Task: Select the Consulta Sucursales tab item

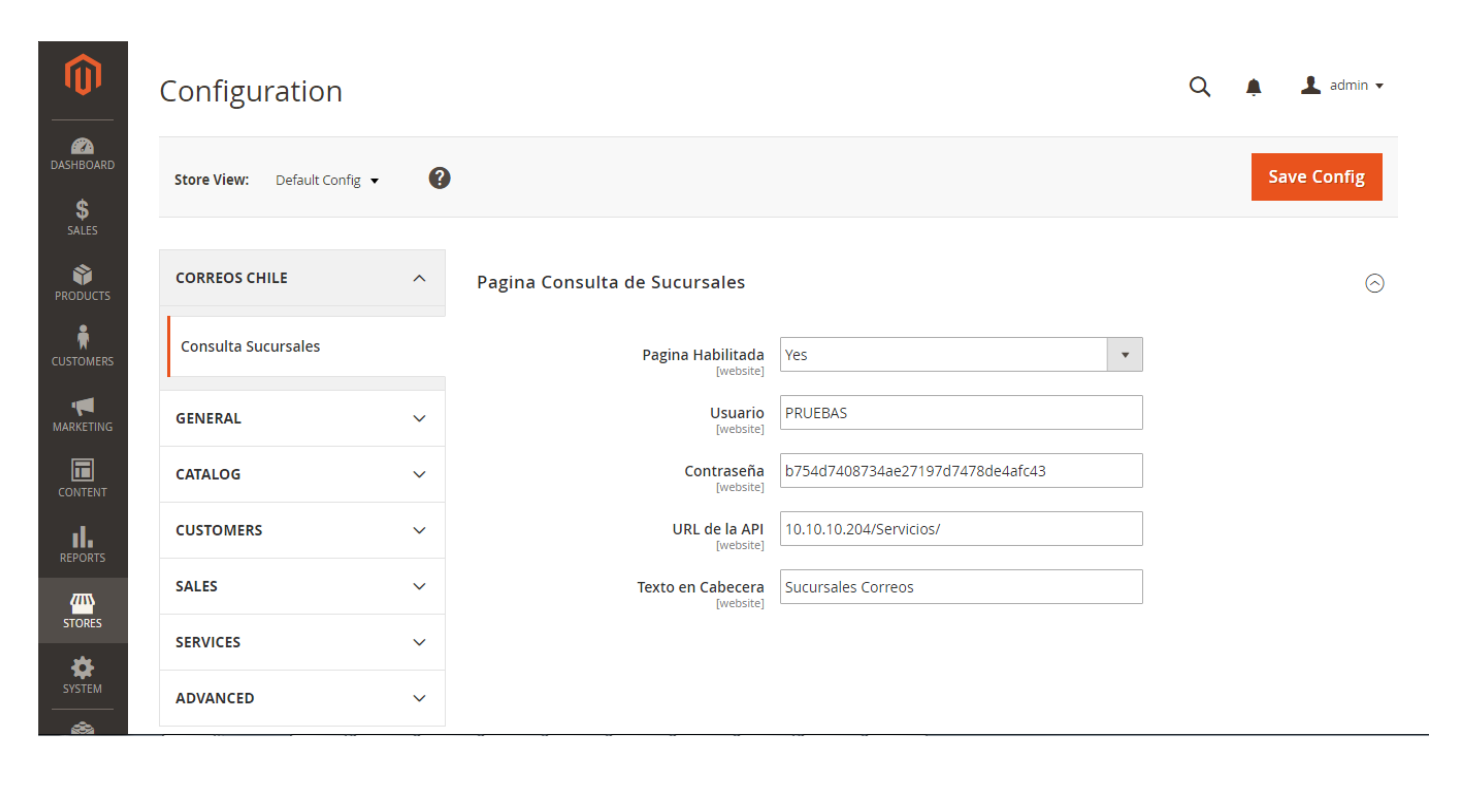Action: (306, 346)
